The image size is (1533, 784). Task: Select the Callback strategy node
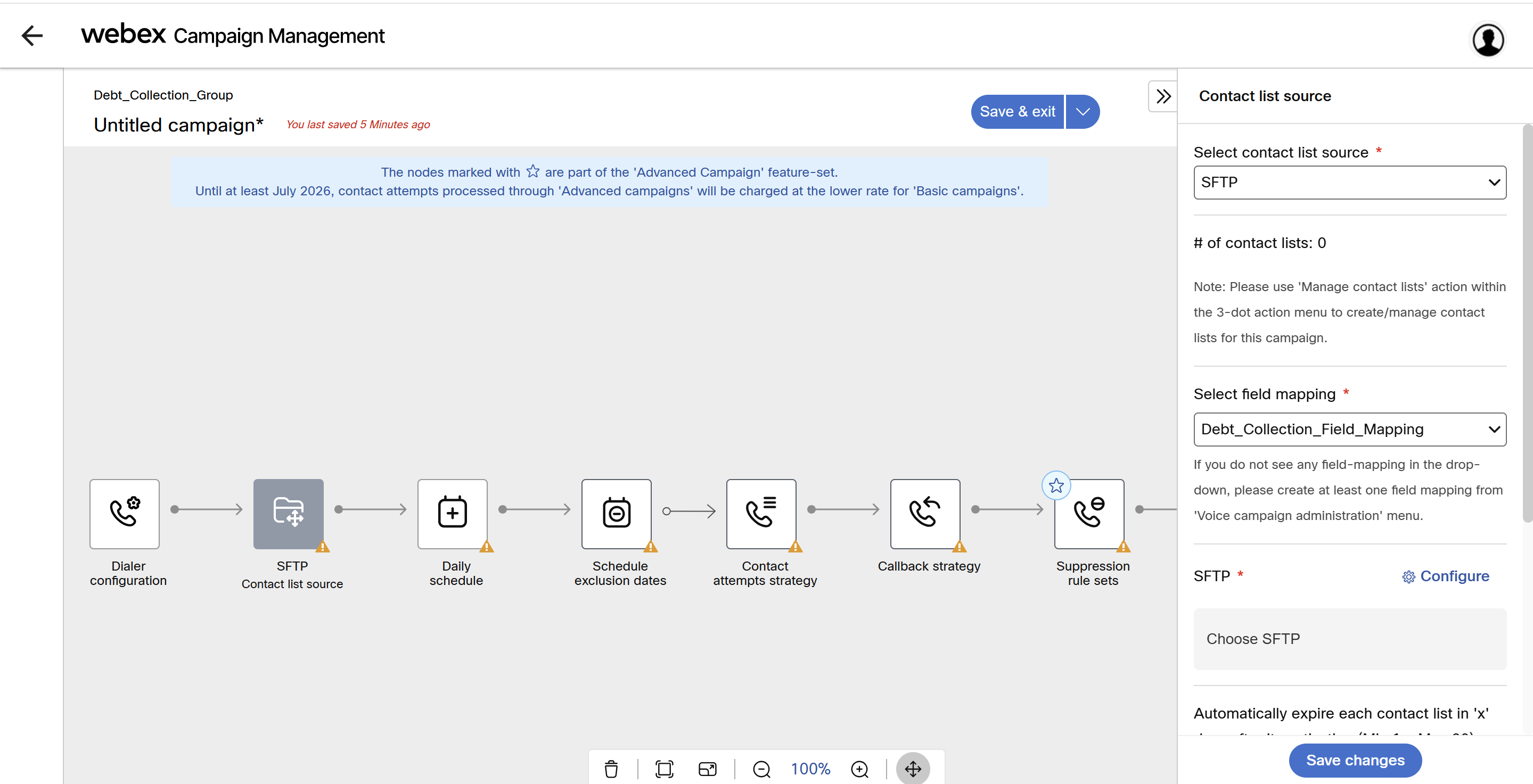(x=925, y=513)
